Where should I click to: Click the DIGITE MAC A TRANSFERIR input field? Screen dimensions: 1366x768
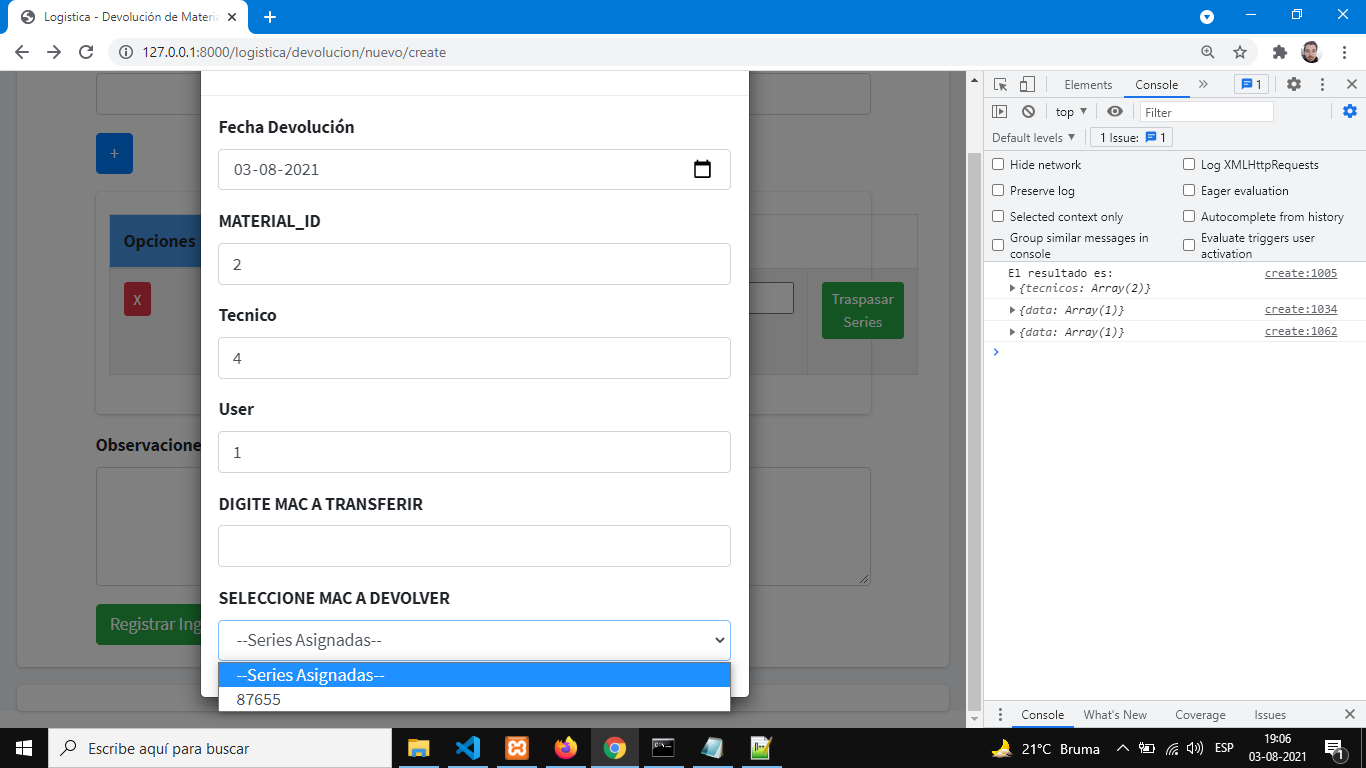(474, 546)
